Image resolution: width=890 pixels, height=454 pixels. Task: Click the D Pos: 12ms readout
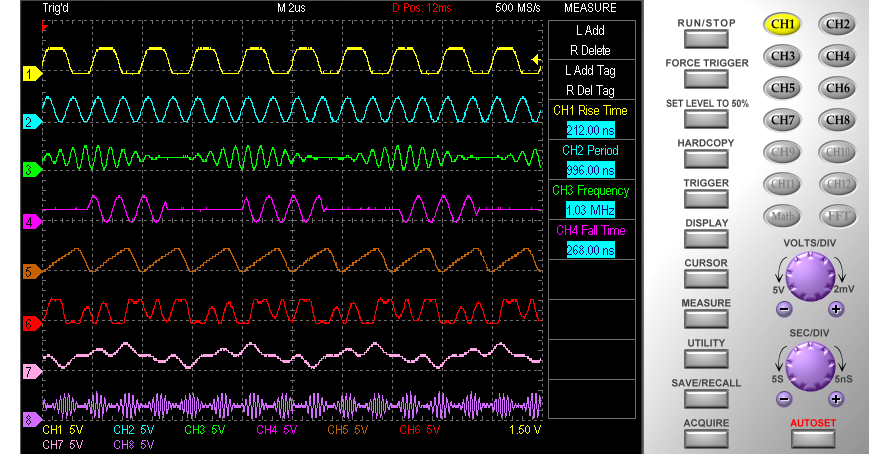422,8
